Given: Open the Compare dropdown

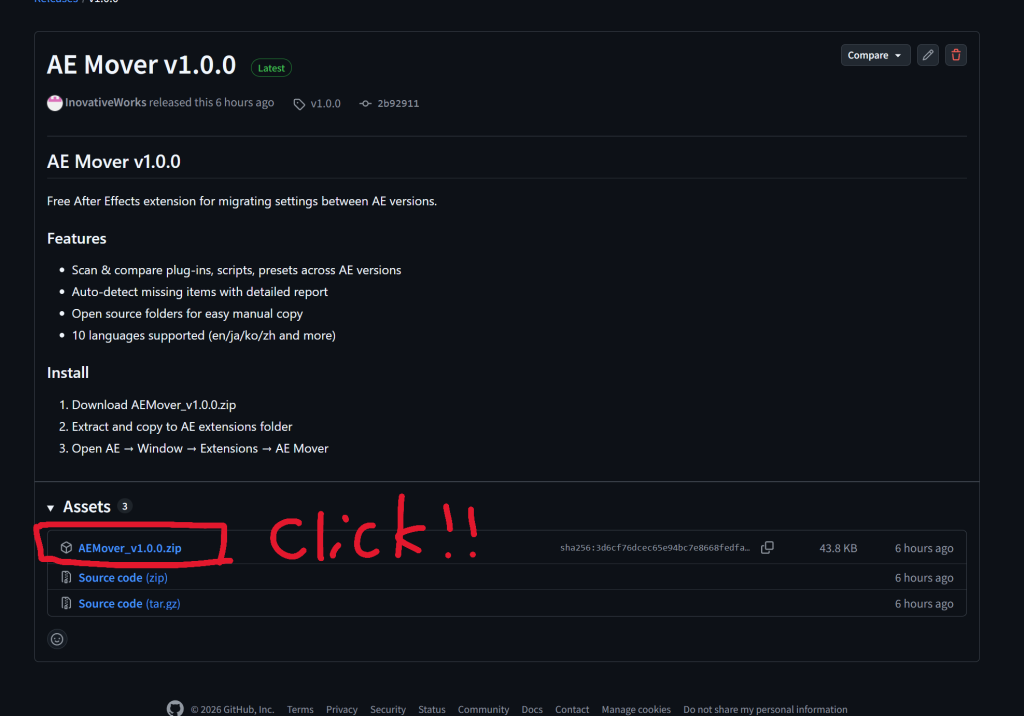Looking at the screenshot, I should coord(875,56).
